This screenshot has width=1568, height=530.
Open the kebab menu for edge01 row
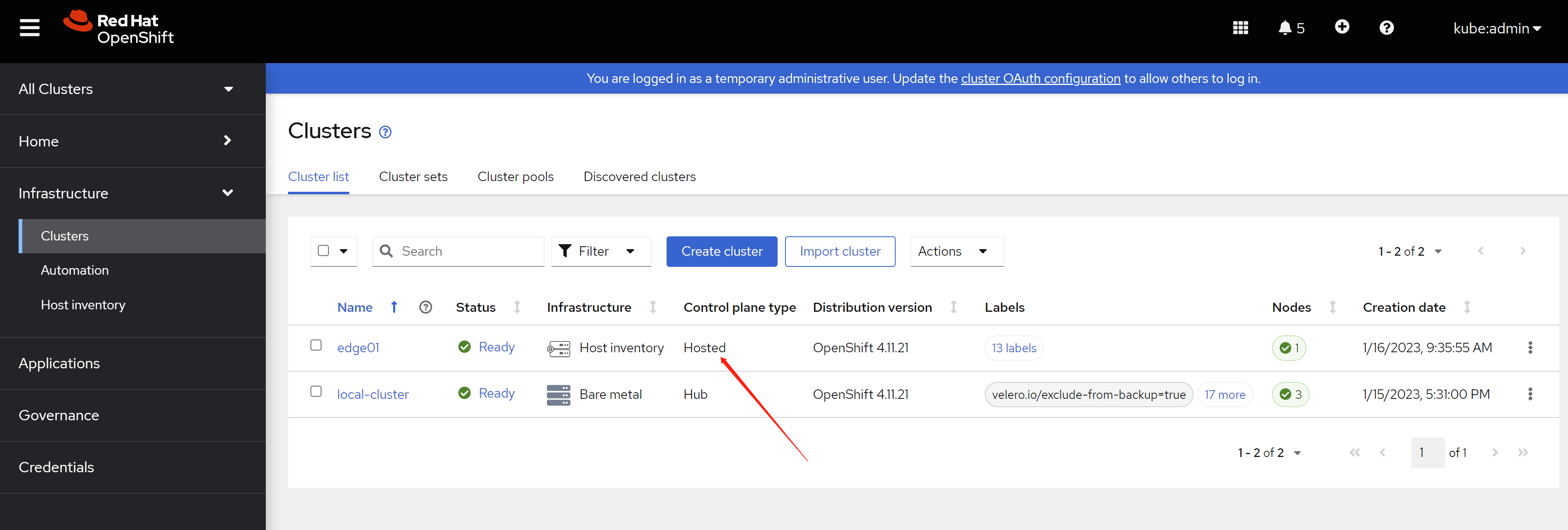pos(1530,347)
